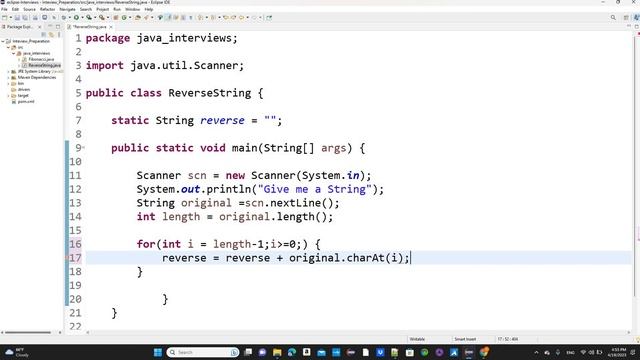The image size is (640, 360).
Task: Open the Source menu
Action: tap(29, 9)
